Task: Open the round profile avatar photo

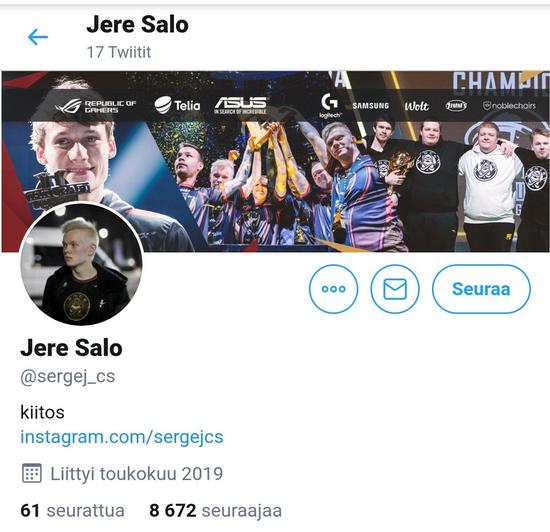Action: (x=81, y=264)
